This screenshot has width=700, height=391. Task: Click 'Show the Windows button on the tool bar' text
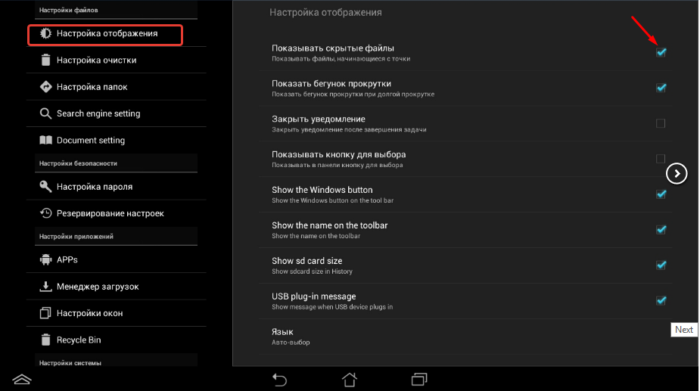(333, 200)
